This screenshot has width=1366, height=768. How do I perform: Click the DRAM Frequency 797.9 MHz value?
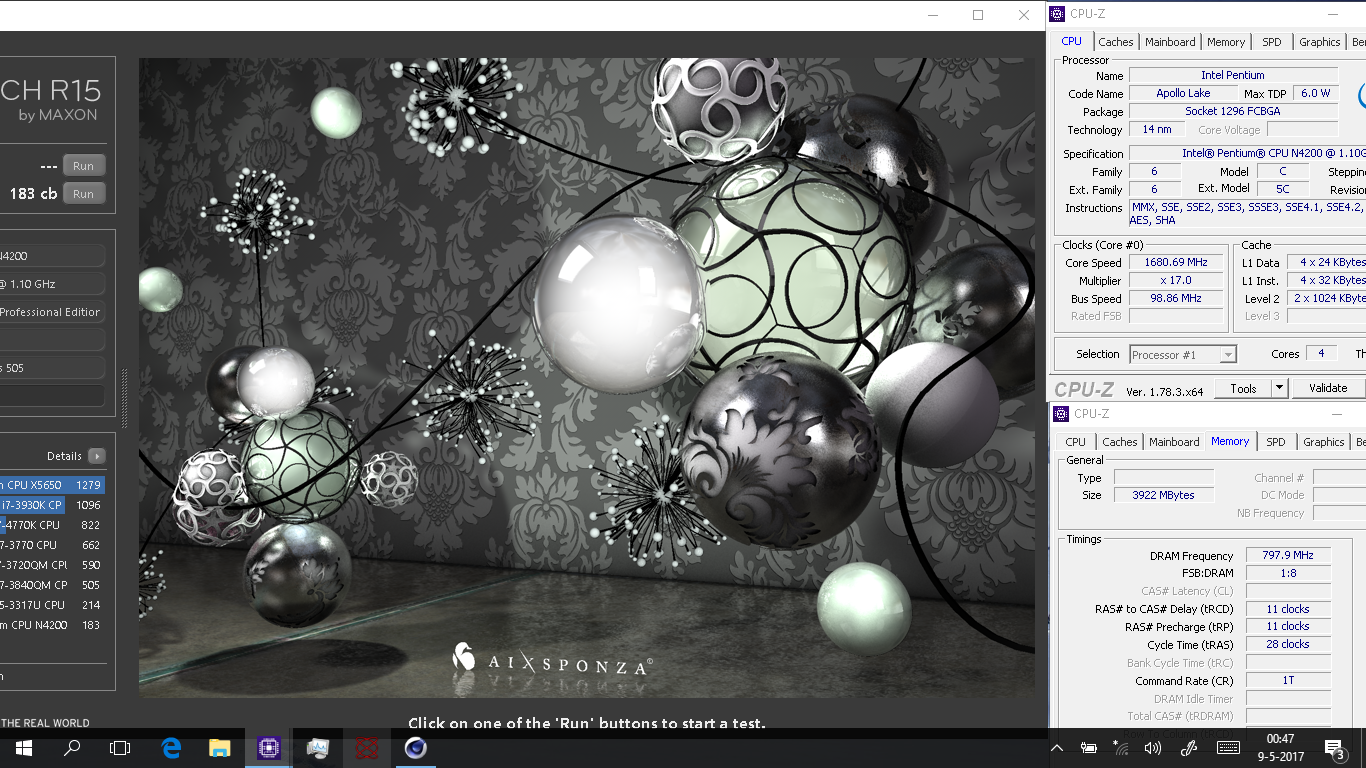(1288, 555)
